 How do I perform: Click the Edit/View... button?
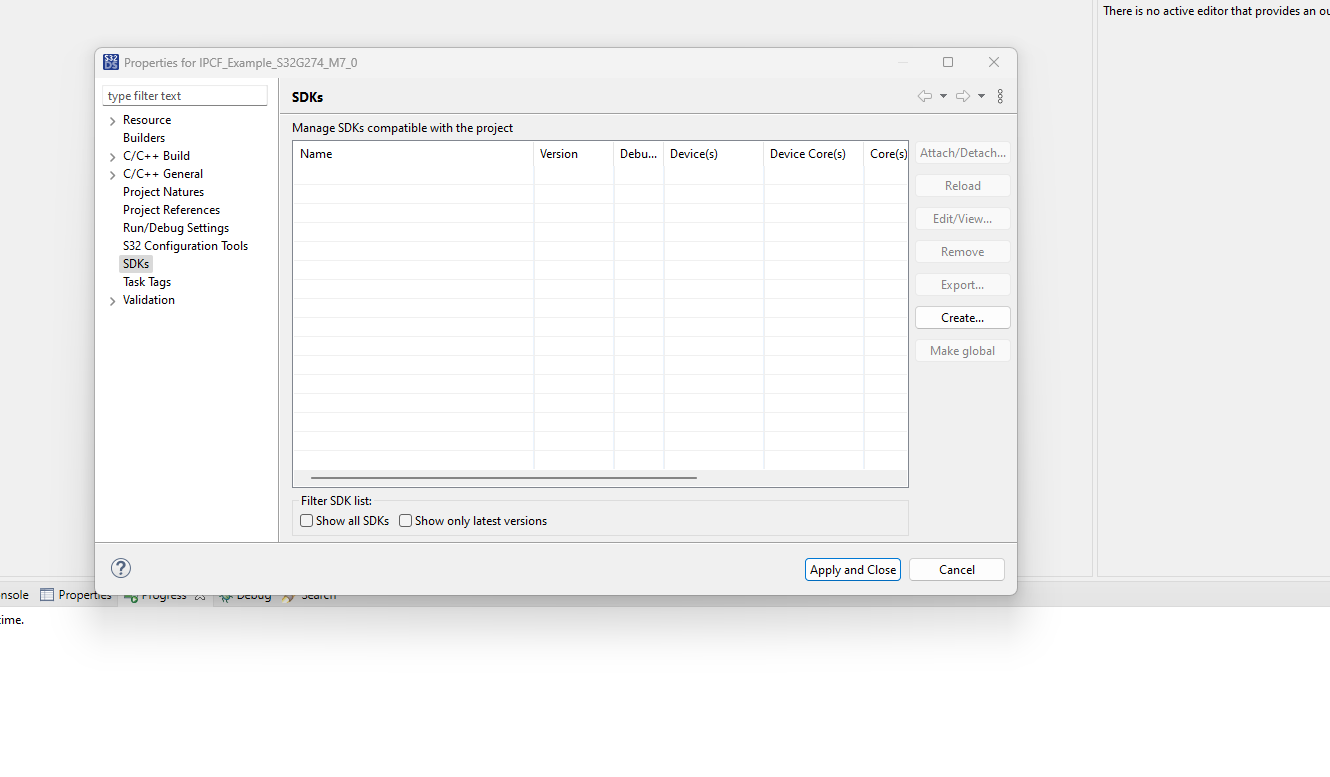tap(963, 219)
